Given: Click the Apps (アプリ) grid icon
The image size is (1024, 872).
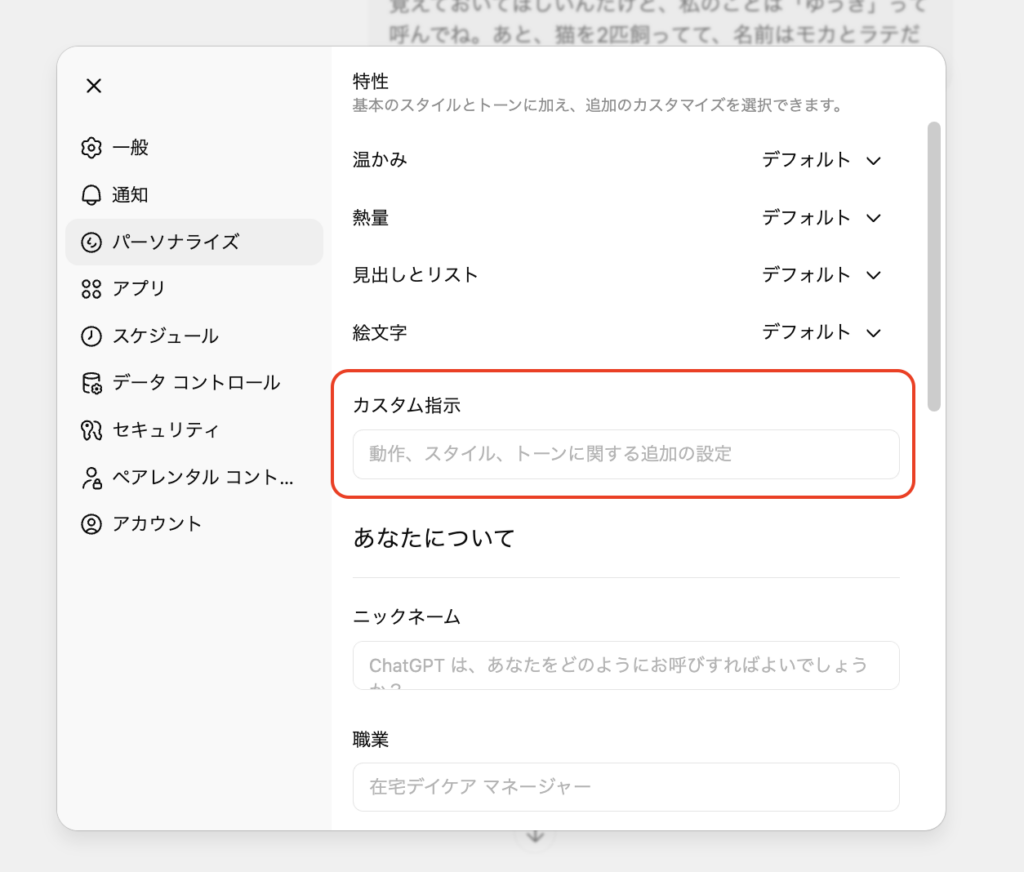Looking at the screenshot, I should [x=91, y=289].
